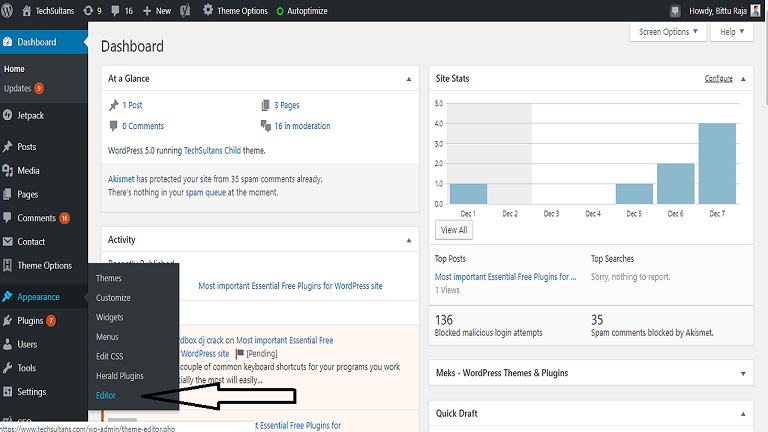
Task: Click the Jetpack sidebar icon
Action: (7, 115)
